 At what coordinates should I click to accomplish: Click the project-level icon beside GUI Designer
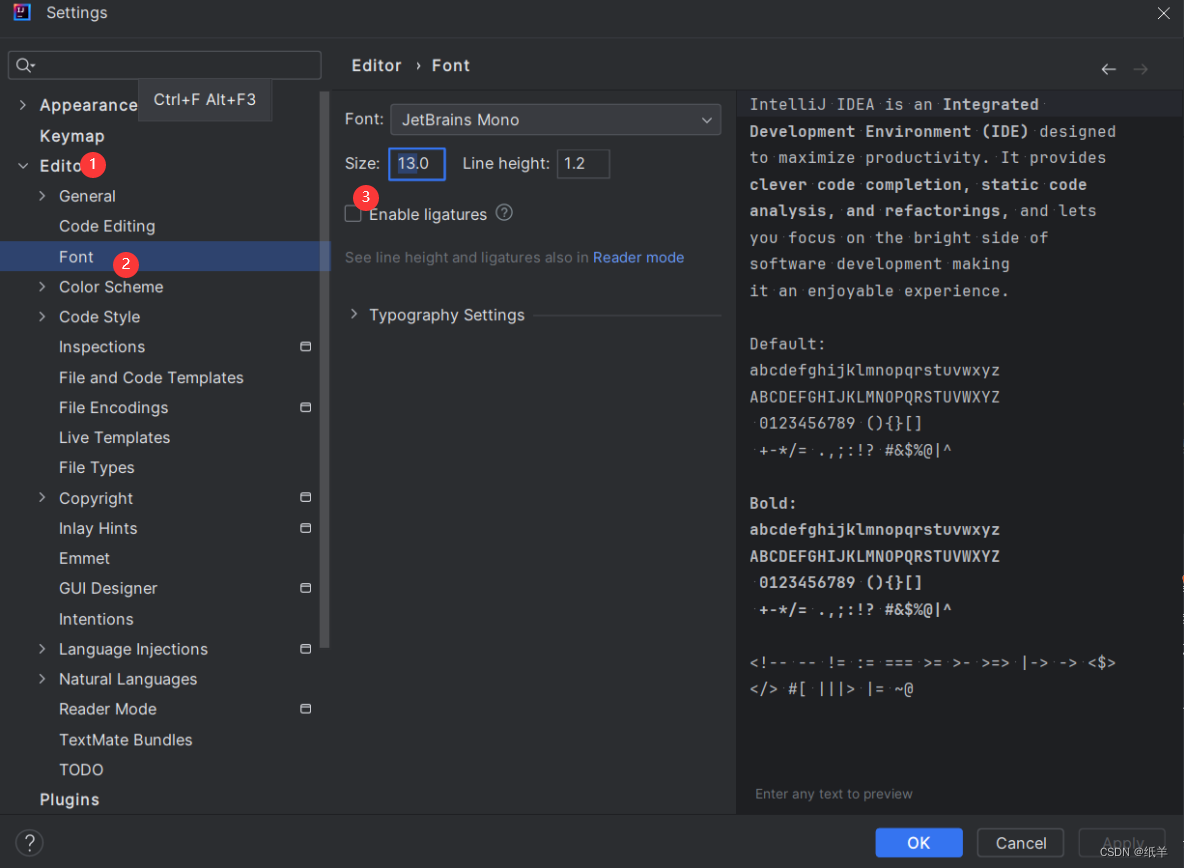point(305,588)
